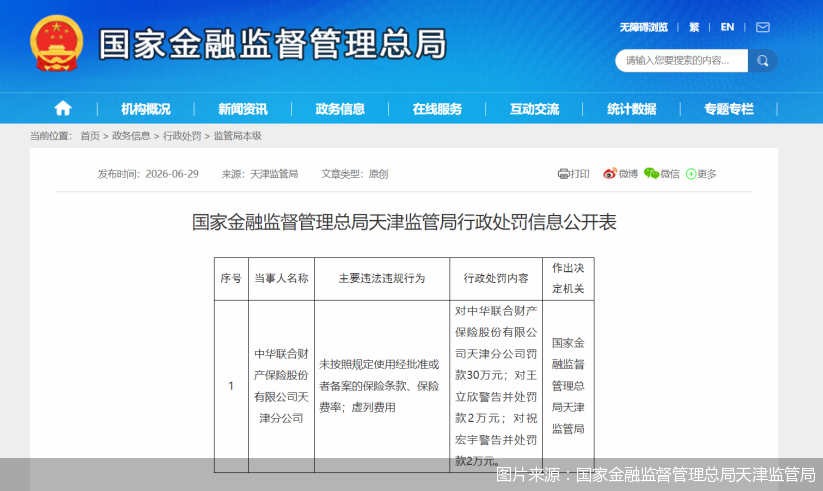Open the 互动交流 menu

click(x=534, y=109)
